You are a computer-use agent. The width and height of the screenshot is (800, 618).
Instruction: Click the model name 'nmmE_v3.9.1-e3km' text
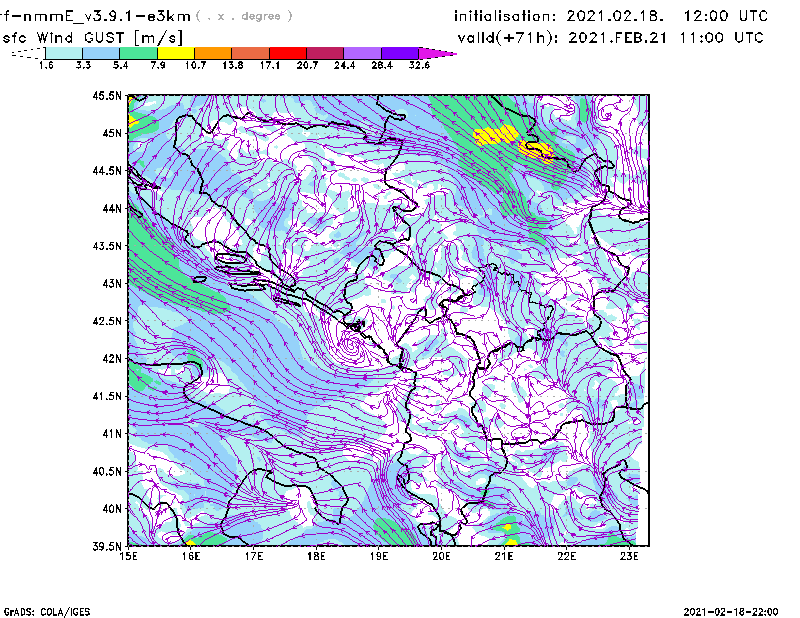point(107,16)
